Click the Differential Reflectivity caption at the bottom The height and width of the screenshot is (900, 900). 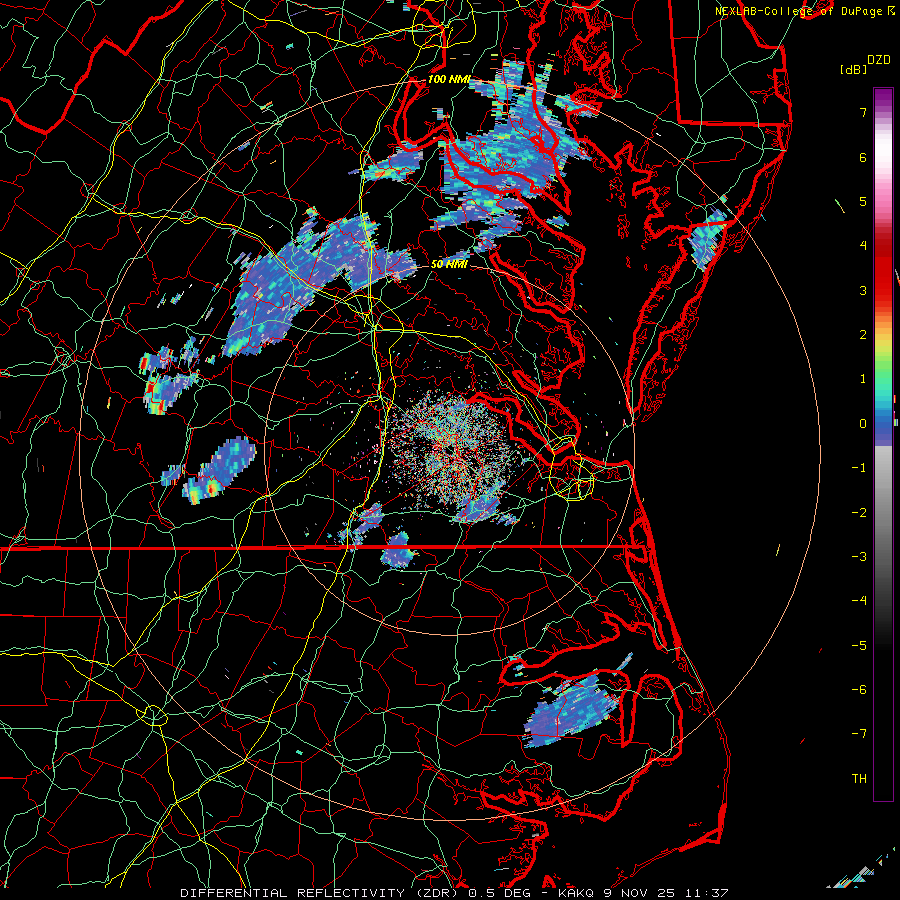tap(454, 893)
